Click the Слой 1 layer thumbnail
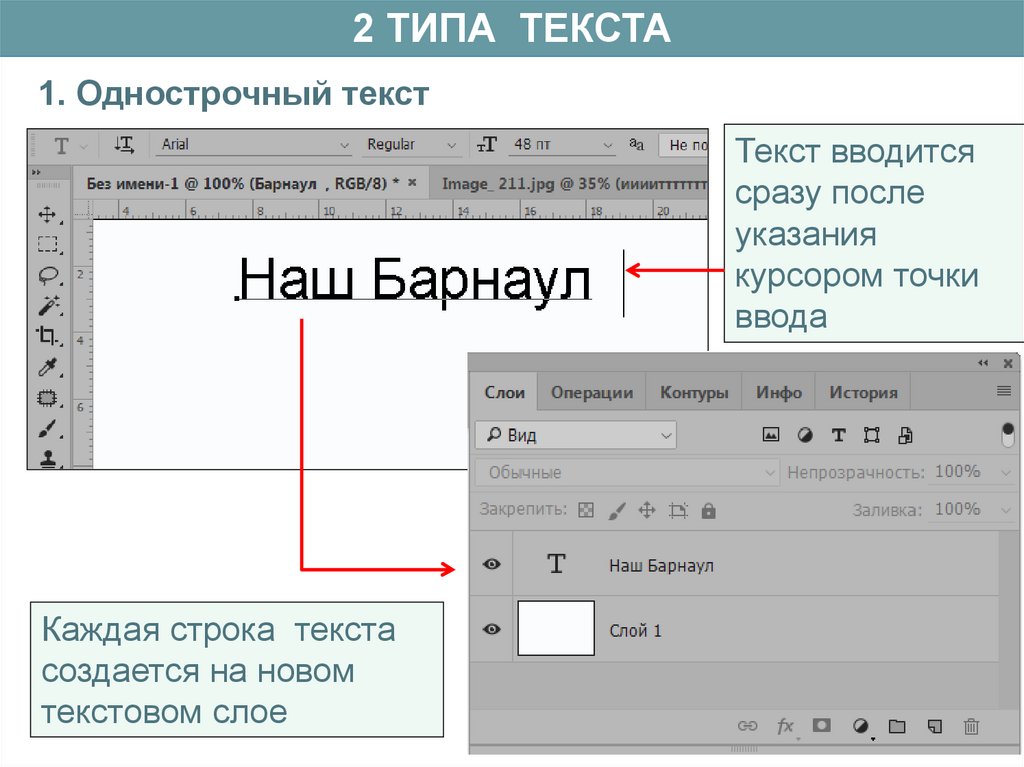Screen dimensions: 1024x767 click(555, 629)
